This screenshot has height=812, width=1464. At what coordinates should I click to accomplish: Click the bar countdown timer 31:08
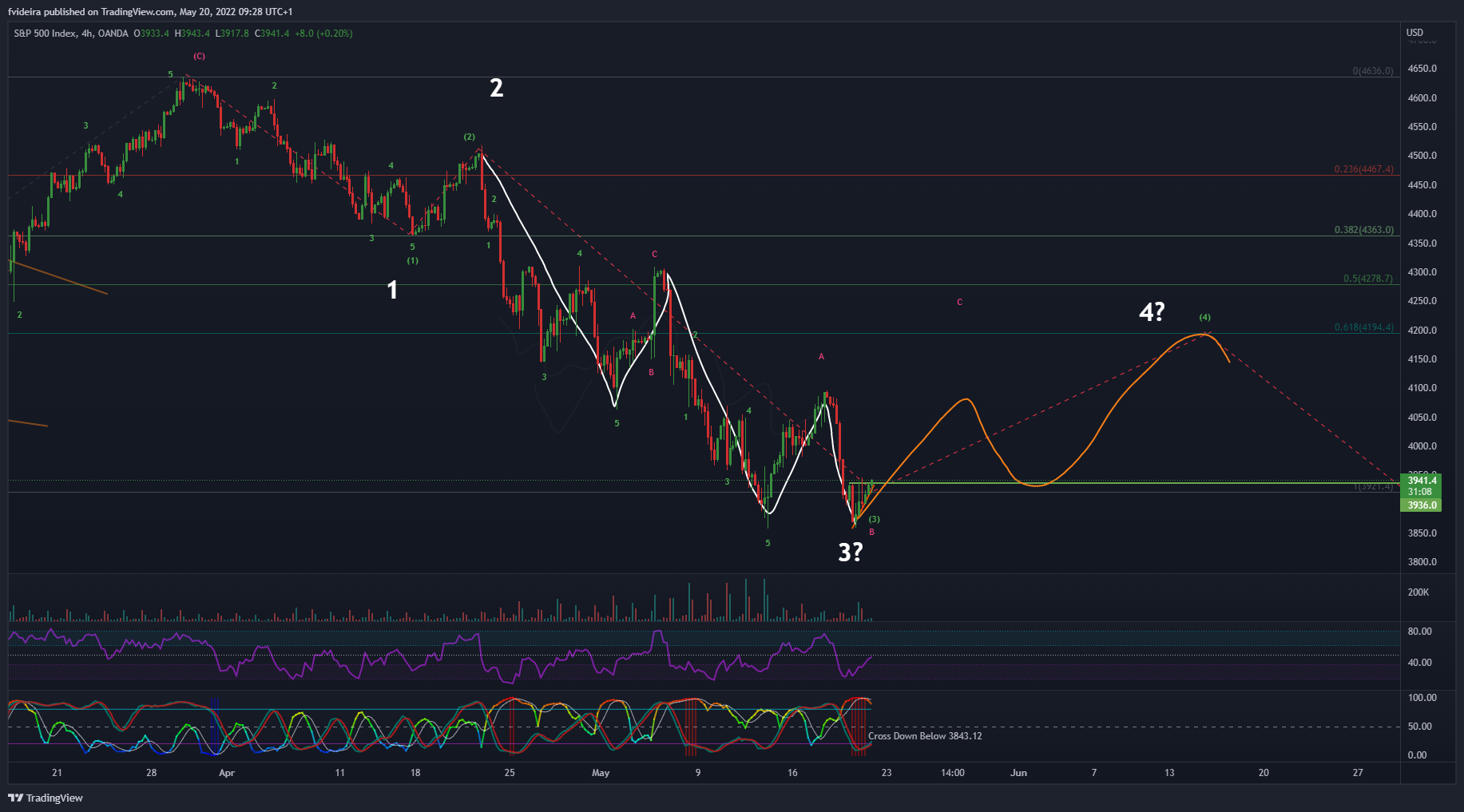point(1422,492)
